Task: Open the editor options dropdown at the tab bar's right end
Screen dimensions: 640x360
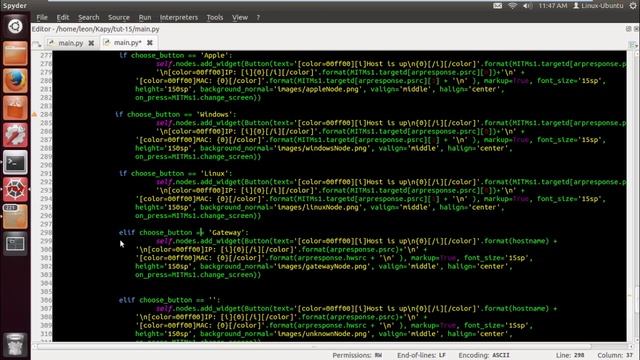Action: pos(633,44)
